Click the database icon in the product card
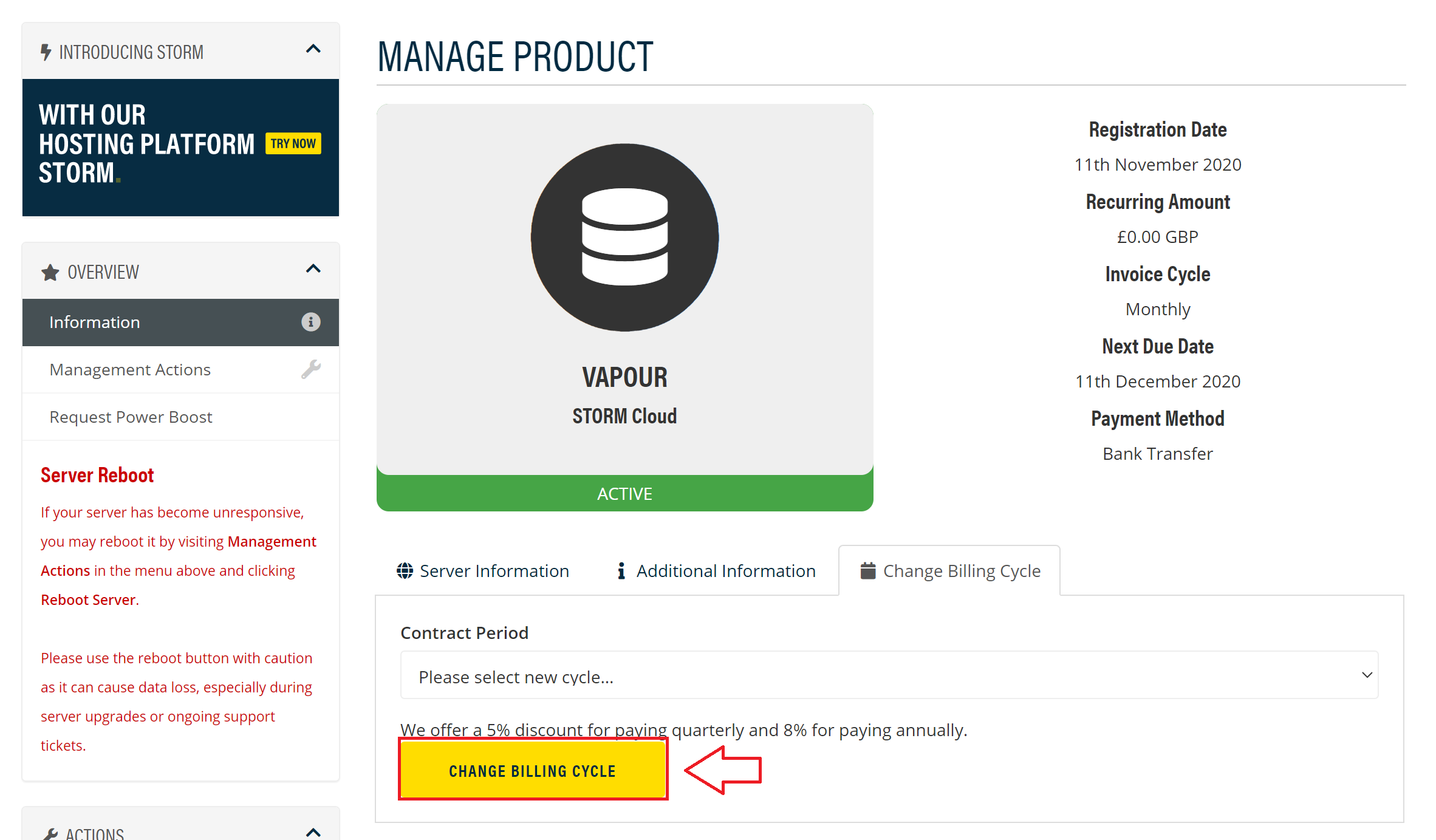 [x=624, y=237]
